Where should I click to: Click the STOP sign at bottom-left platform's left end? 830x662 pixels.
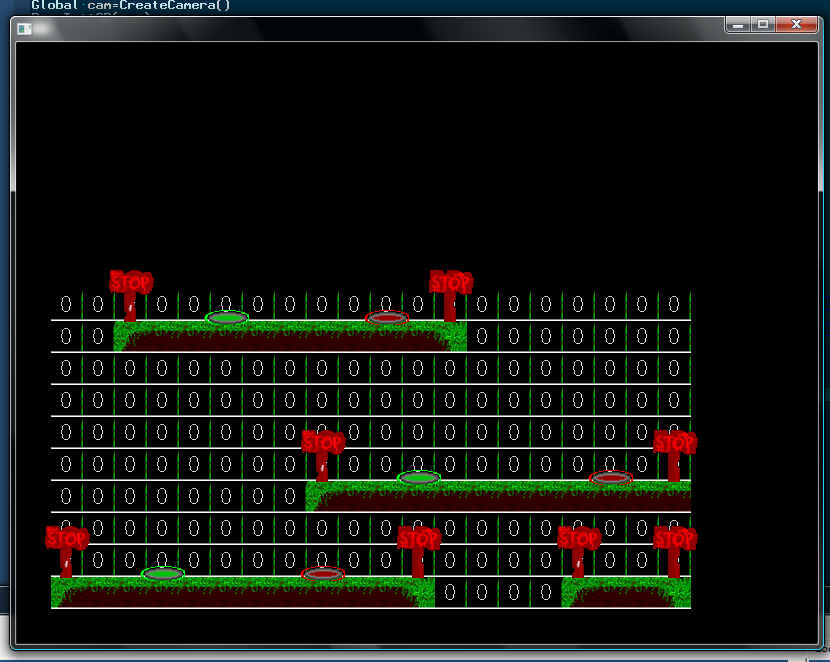(x=66, y=539)
